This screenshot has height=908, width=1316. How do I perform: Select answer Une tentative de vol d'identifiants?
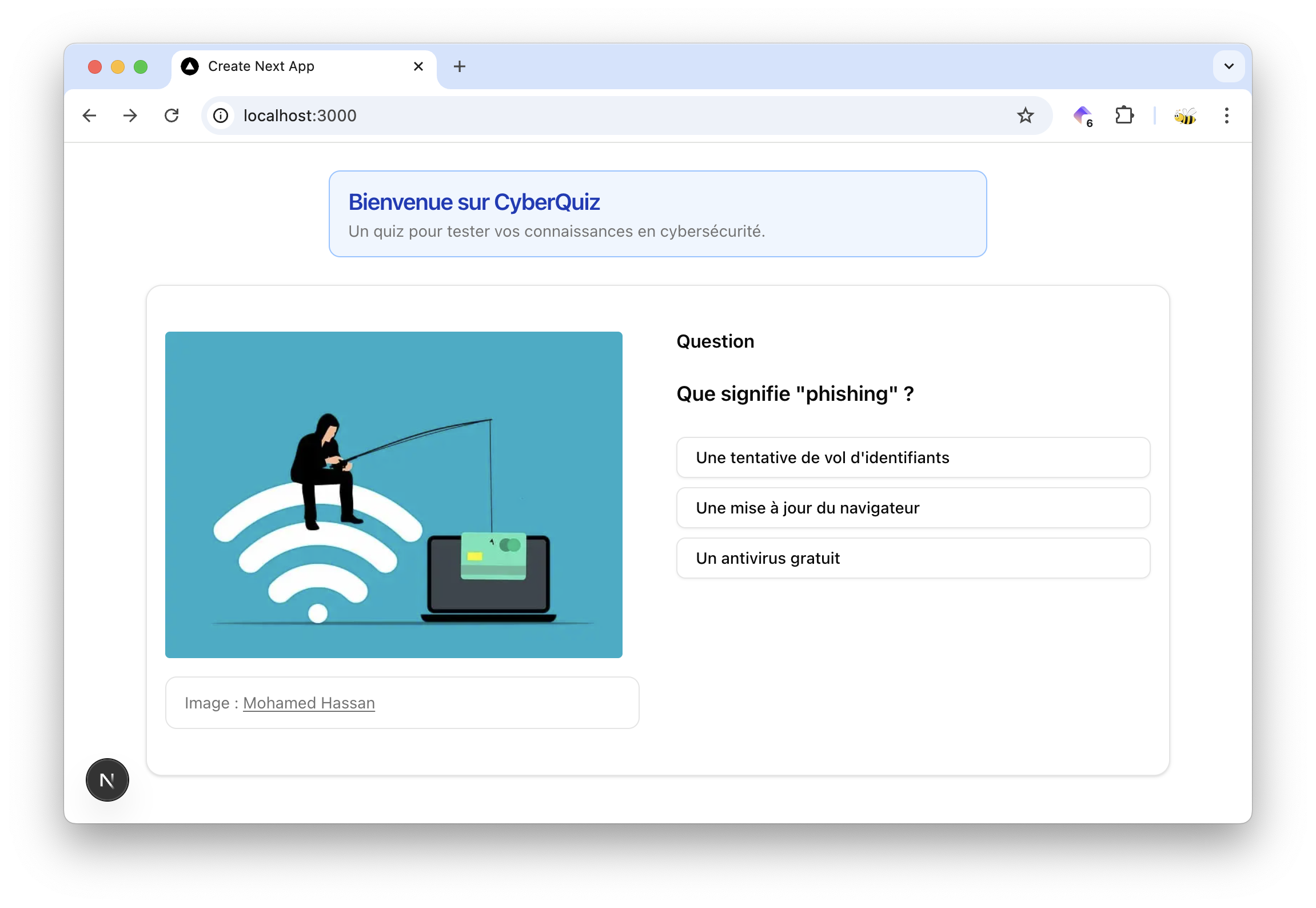pos(912,457)
